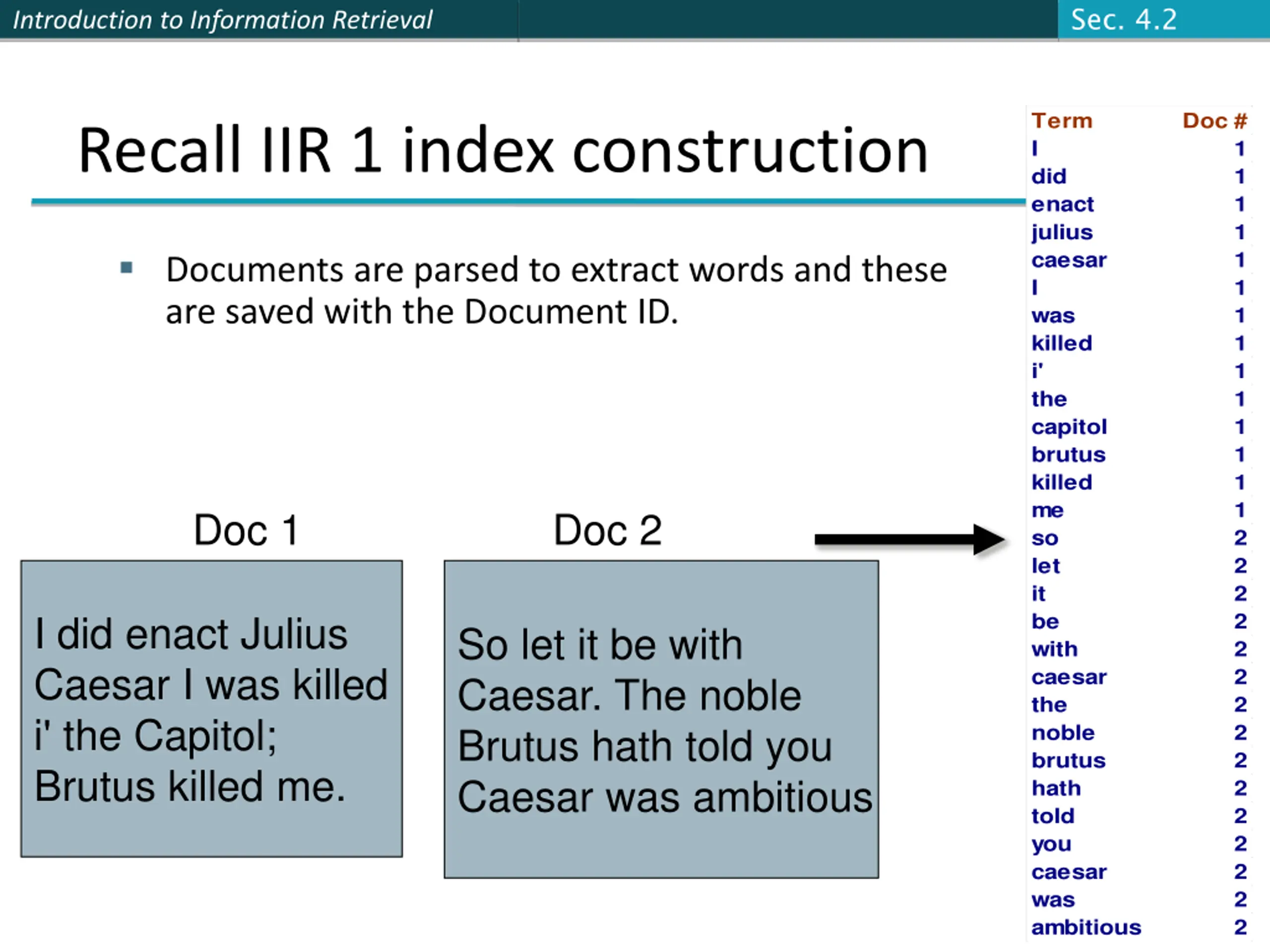Select the "so" term in the table
The image size is (1270, 952).
pyautogui.click(x=1044, y=538)
